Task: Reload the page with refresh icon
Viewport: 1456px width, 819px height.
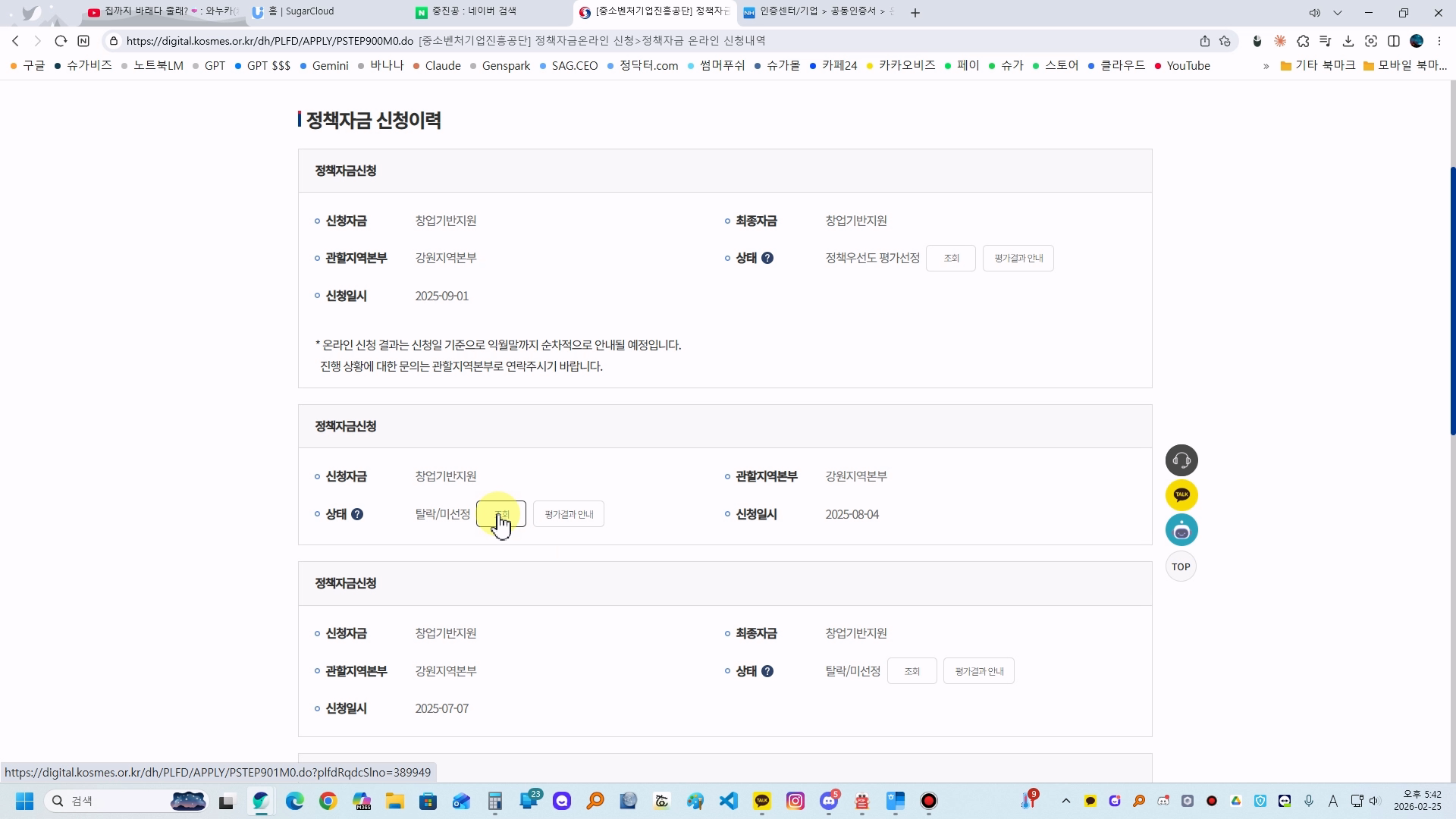Action: [x=61, y=41]
